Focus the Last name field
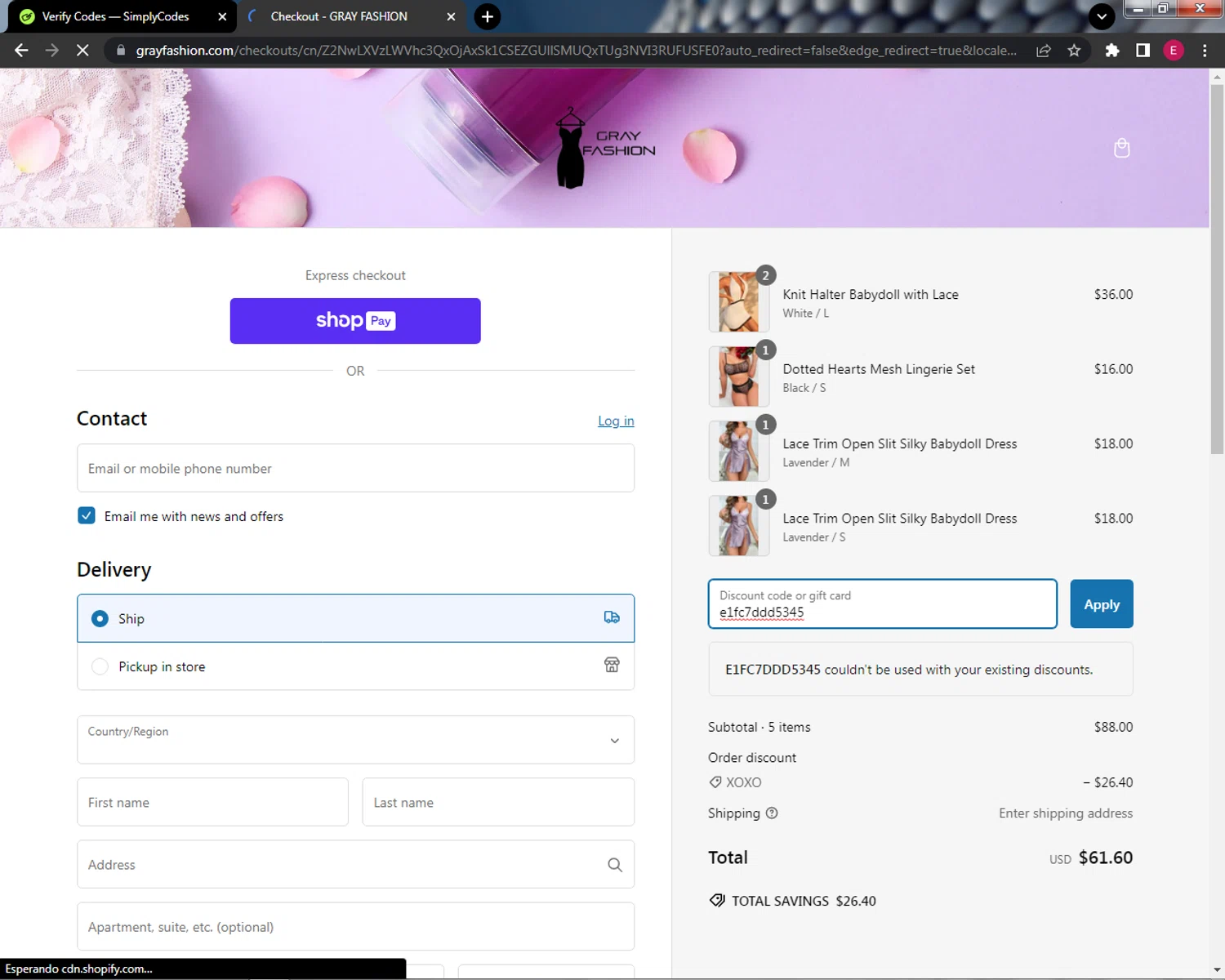The height and width of the screenshot is (980, 1225). (x=498, y=802)
